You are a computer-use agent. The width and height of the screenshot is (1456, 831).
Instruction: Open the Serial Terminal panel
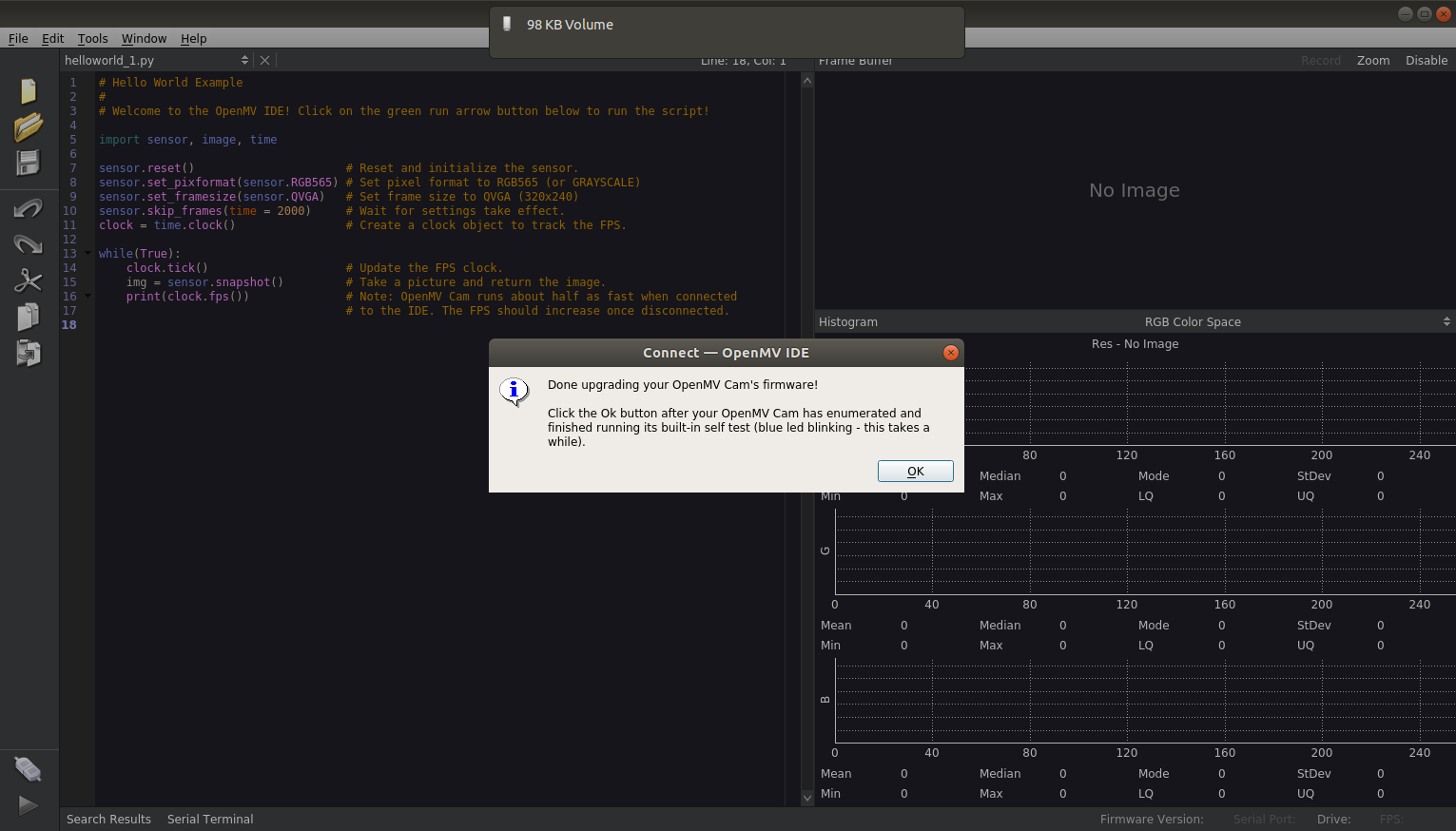(210, 819)
